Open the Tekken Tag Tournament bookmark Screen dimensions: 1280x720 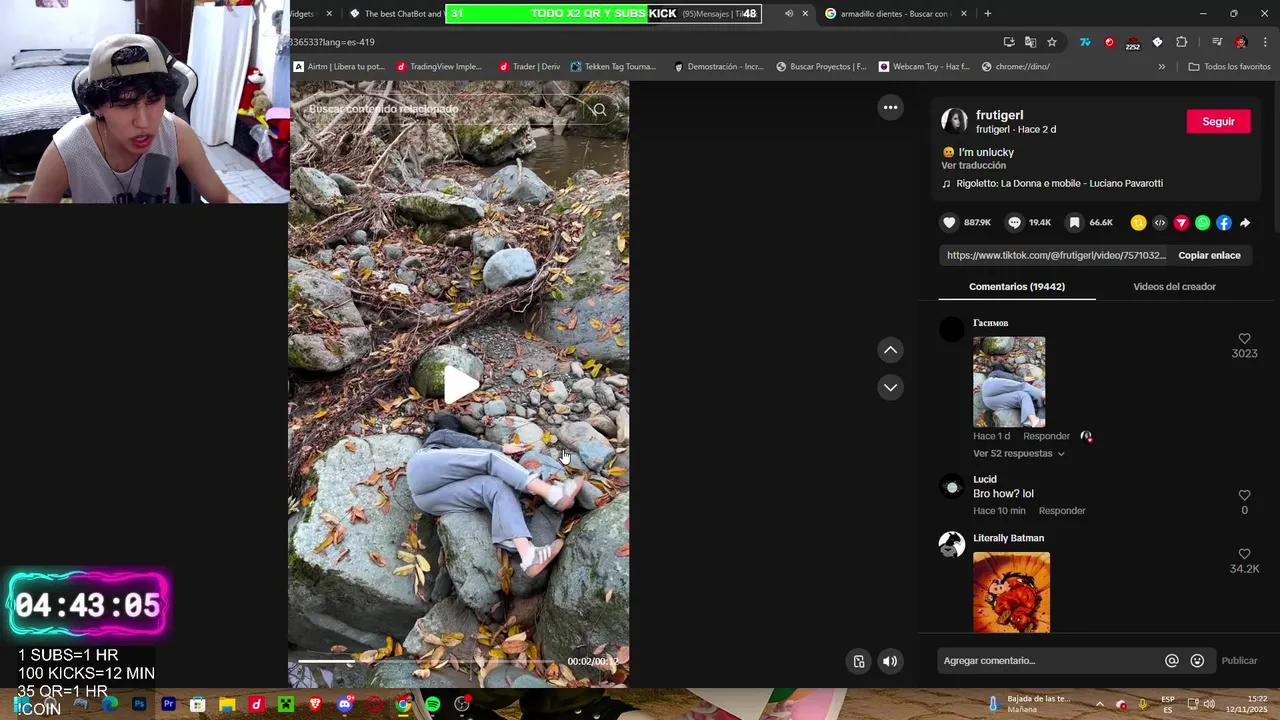(x=613, y=67)
